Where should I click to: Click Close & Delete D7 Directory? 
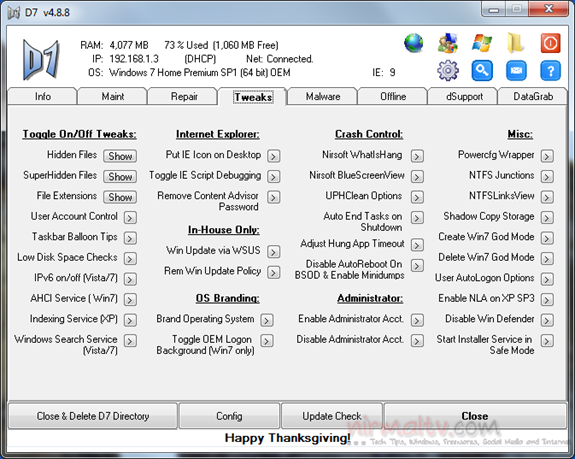point(93,416)
